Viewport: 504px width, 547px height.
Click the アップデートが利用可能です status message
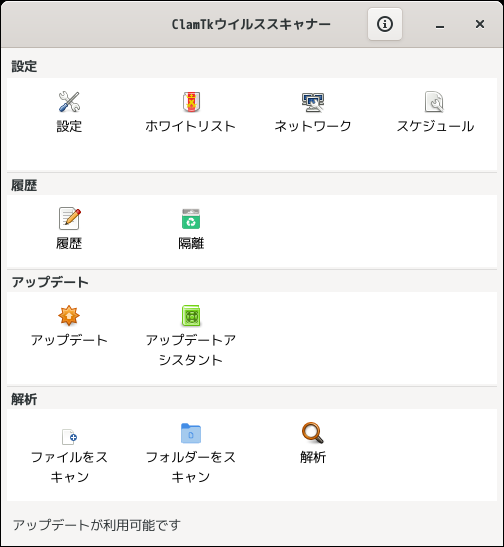(97, 525)
